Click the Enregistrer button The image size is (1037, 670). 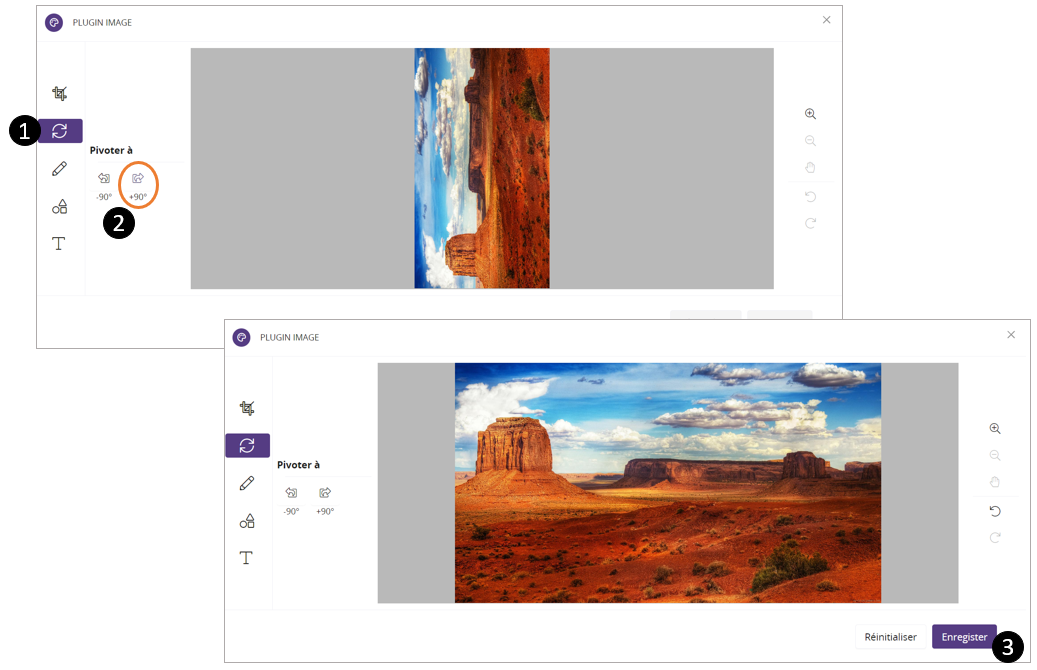pos(964,637)
